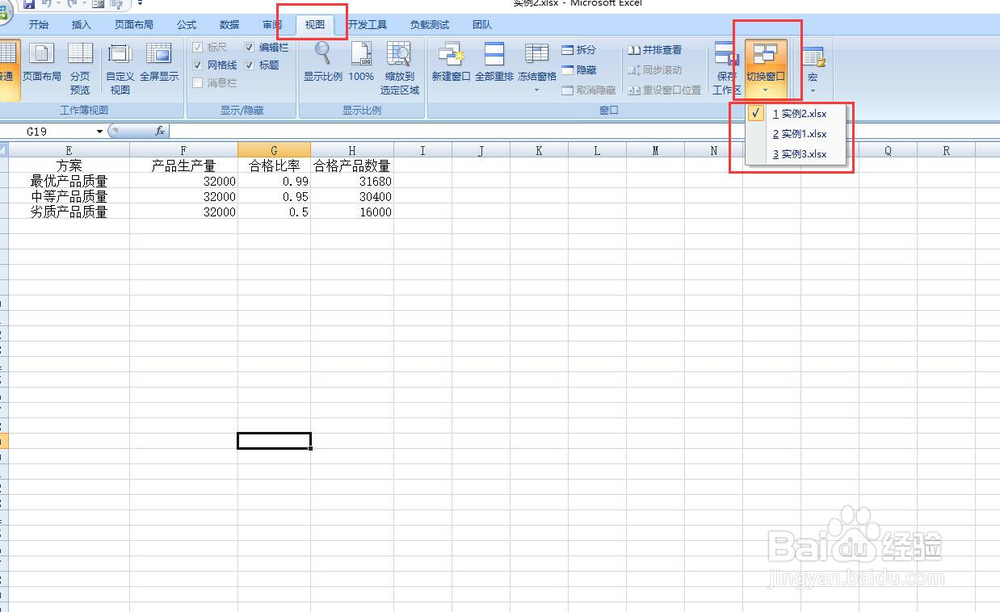1000x612 pixels.
Task: View workbooks side by side
Action: point(655,50)
